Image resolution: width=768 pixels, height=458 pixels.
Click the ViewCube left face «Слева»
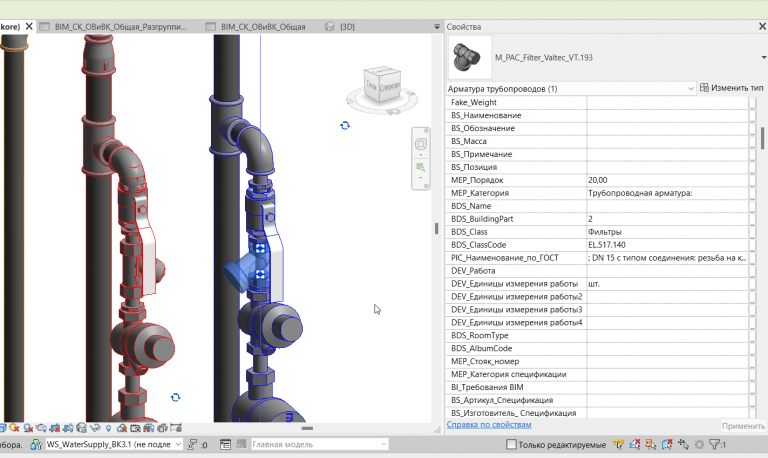point(372,86)
